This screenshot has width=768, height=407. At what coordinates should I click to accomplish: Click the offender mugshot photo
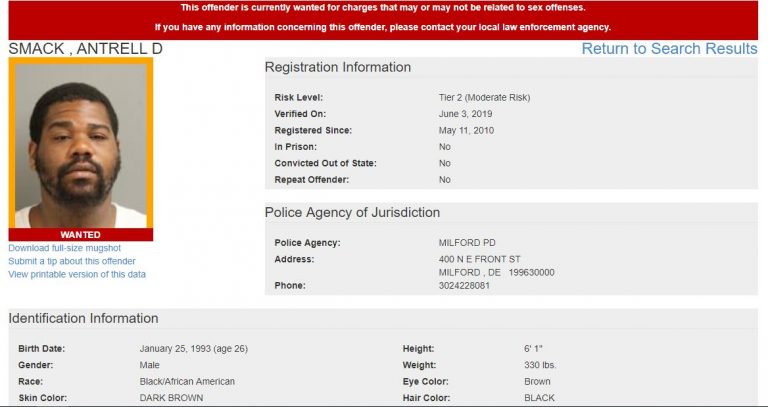click(81, 144)
